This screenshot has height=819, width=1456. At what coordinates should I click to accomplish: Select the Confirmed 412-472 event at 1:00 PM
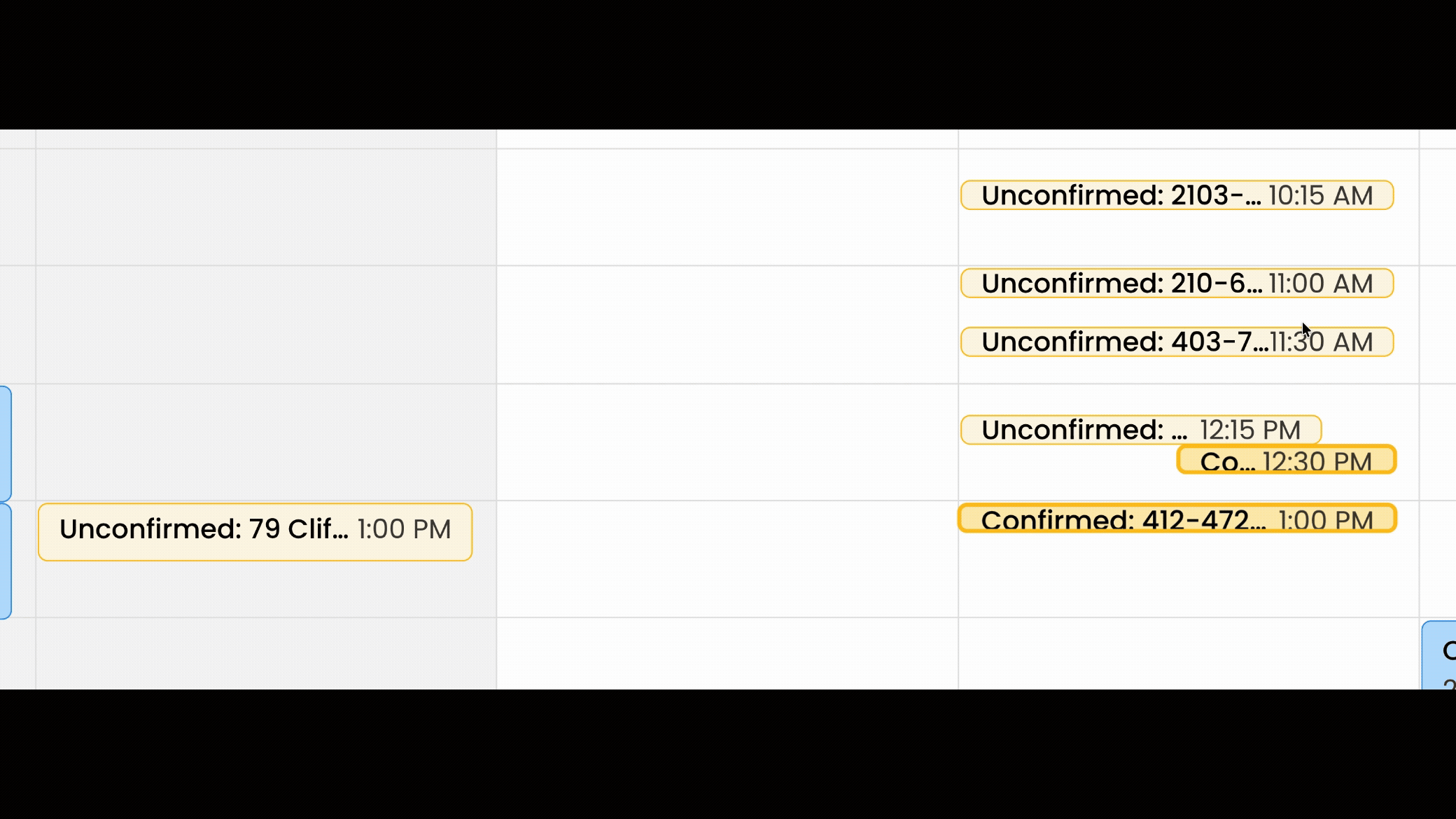pos(1176,519)
